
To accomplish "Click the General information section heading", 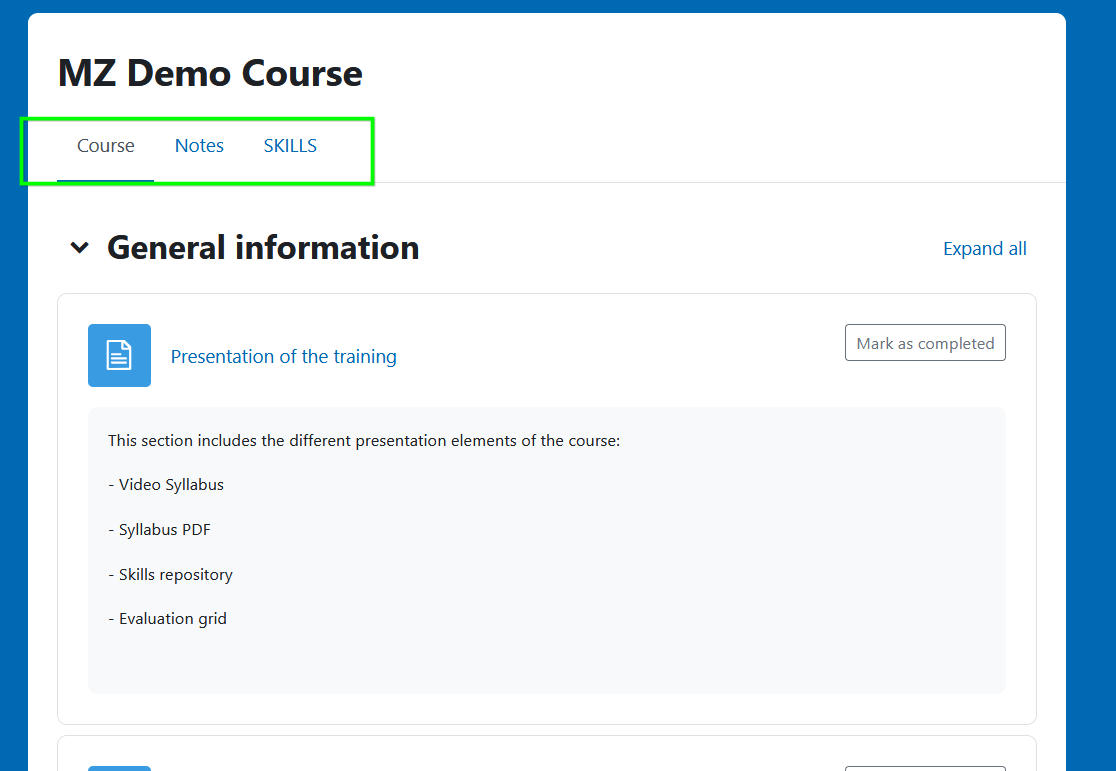I will [x=263, y=248].
